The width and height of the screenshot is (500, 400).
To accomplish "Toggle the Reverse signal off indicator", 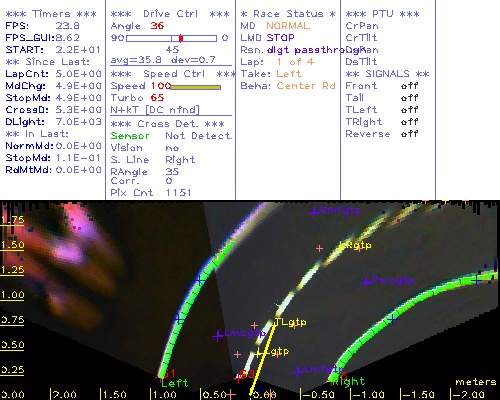I will (409, 134).
